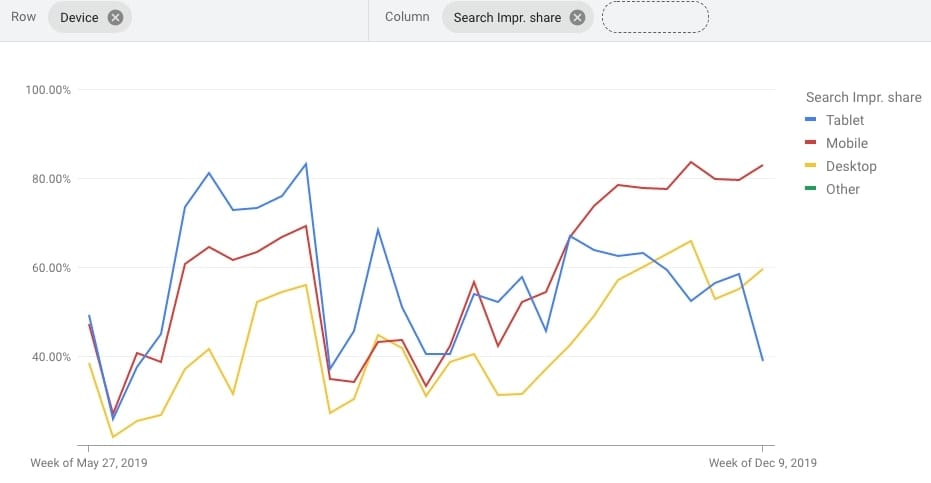This screenshot has width=931, height=483.
Task: Toggle the Mobile legend entry
Action: point(836,143)
